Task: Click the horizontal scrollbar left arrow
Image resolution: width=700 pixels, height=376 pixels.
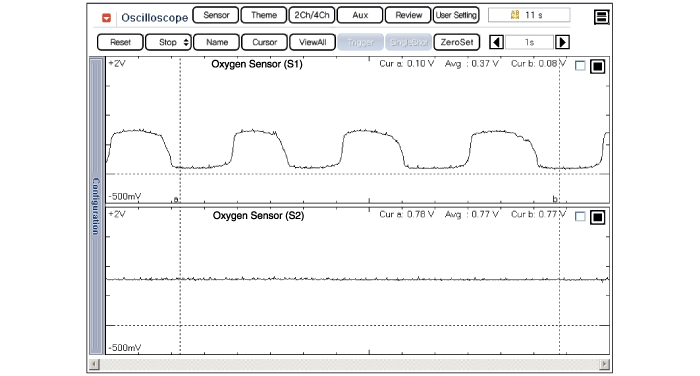Action: 94,364
